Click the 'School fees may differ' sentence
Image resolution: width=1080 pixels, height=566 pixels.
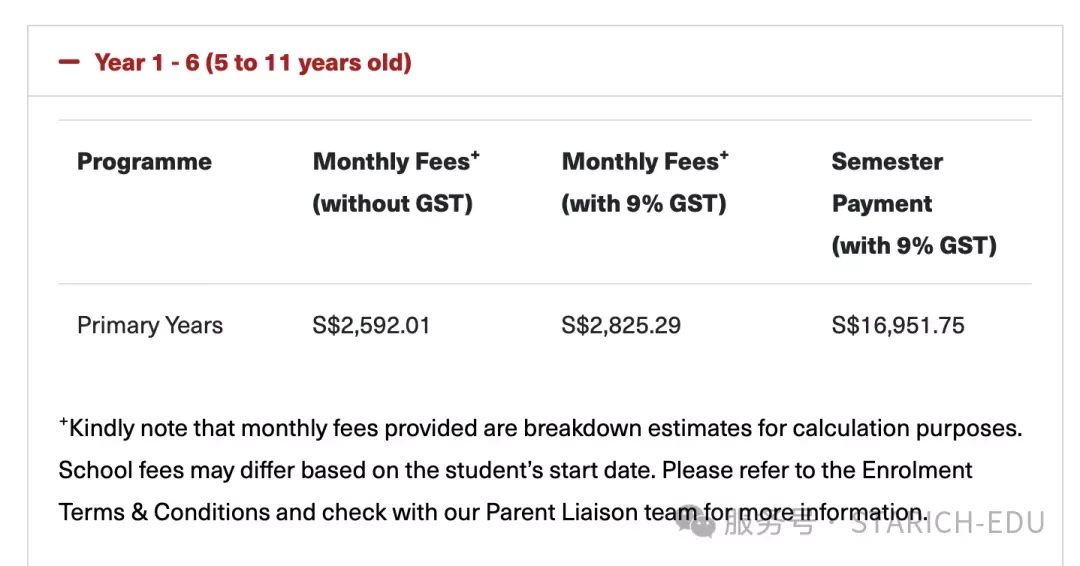tap(357, 470)
